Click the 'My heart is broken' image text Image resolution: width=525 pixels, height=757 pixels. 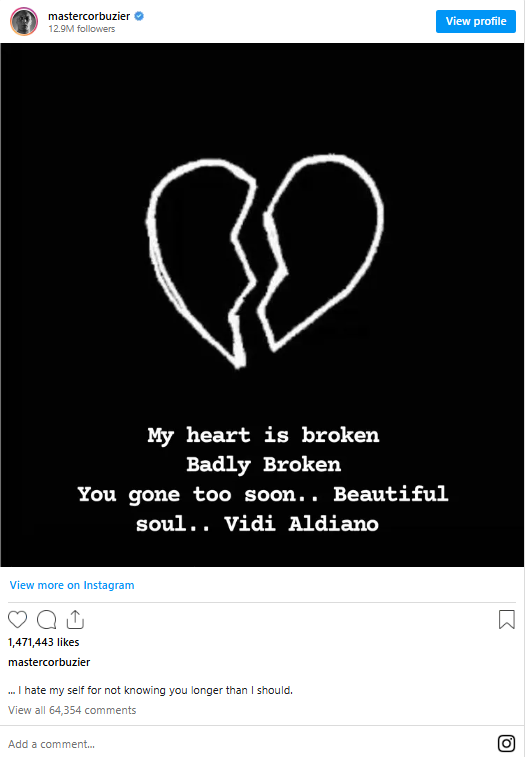click(263, 436)
